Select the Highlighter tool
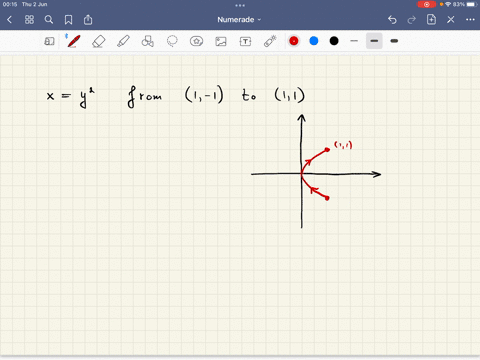 (x=123, y=41)
